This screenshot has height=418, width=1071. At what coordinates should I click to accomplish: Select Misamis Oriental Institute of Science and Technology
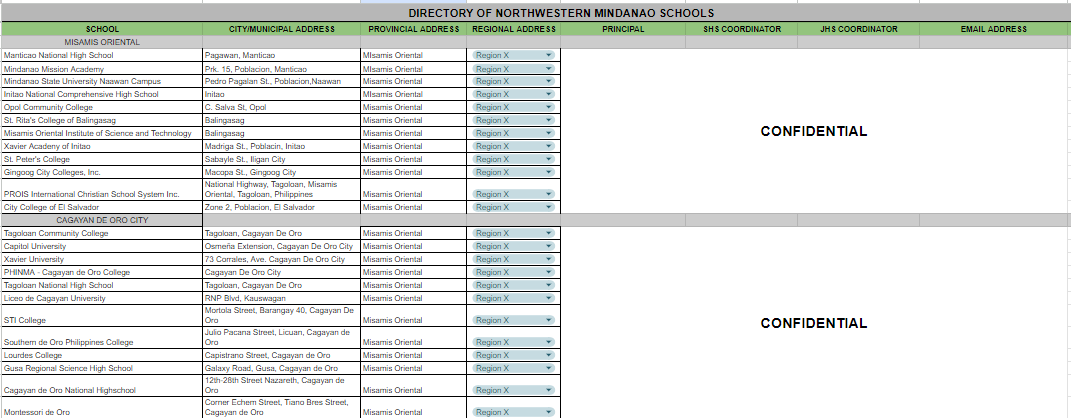[x=102, y=133]
